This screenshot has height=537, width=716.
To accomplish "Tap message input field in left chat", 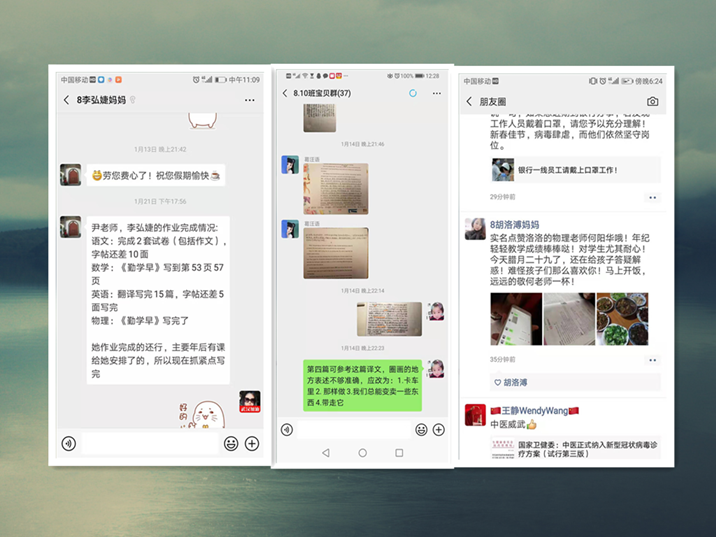I will pos(150,443).
